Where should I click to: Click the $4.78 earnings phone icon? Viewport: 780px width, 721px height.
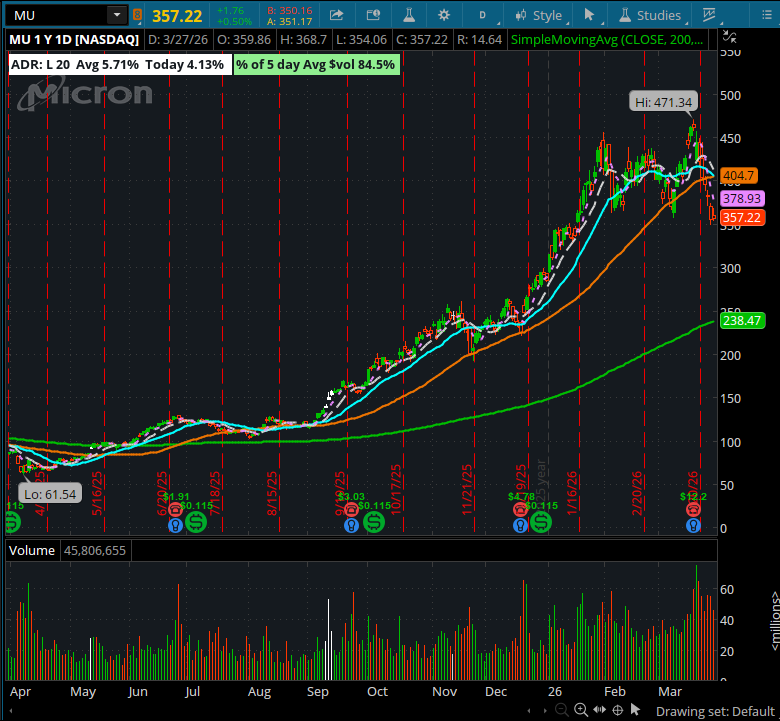coord(520,510)
